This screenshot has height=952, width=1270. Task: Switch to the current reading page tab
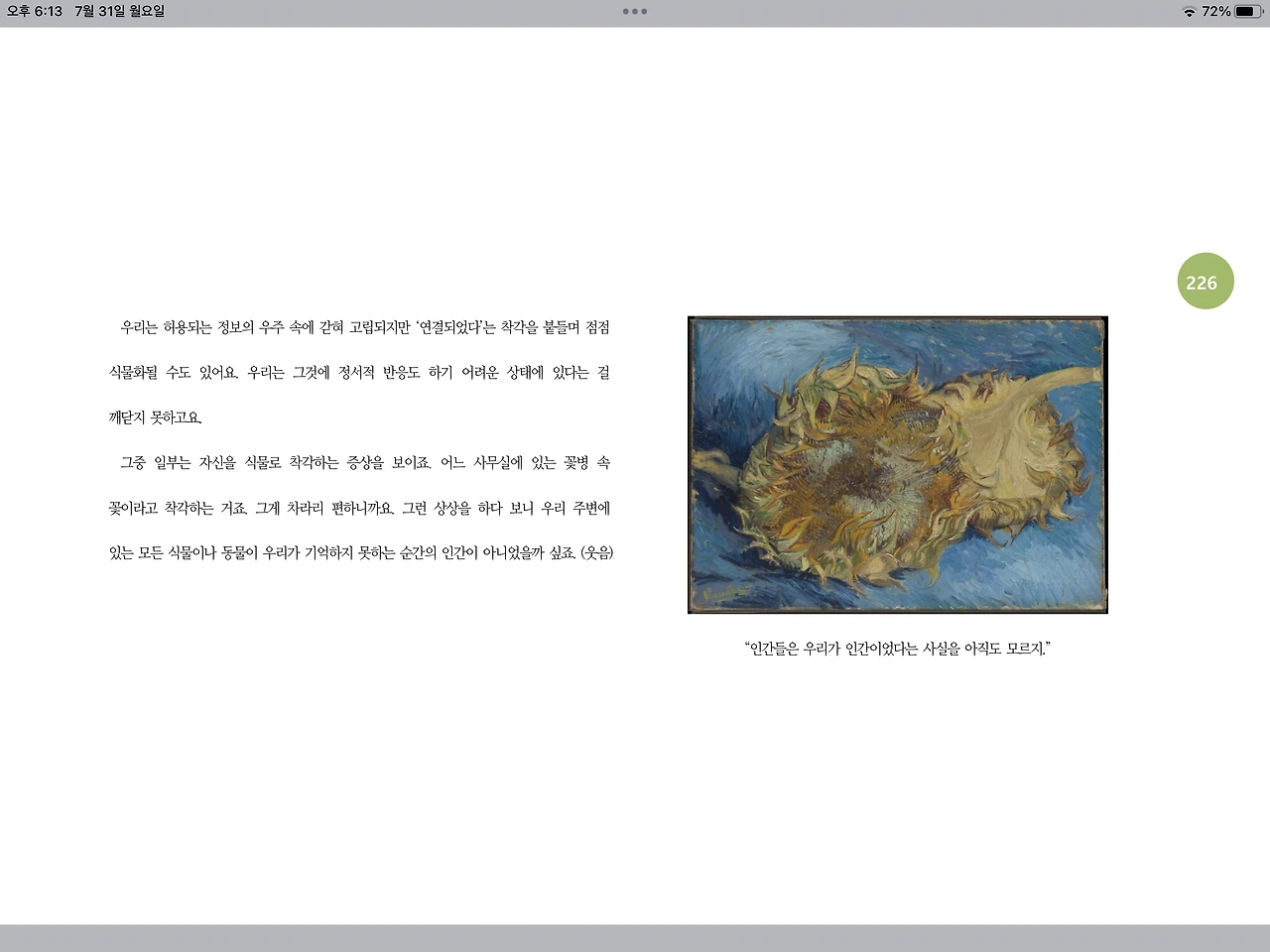(x=1205, y=282)
